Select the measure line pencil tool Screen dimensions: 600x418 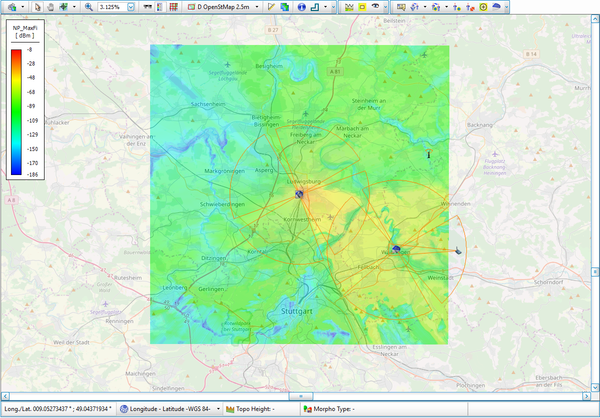271,7
